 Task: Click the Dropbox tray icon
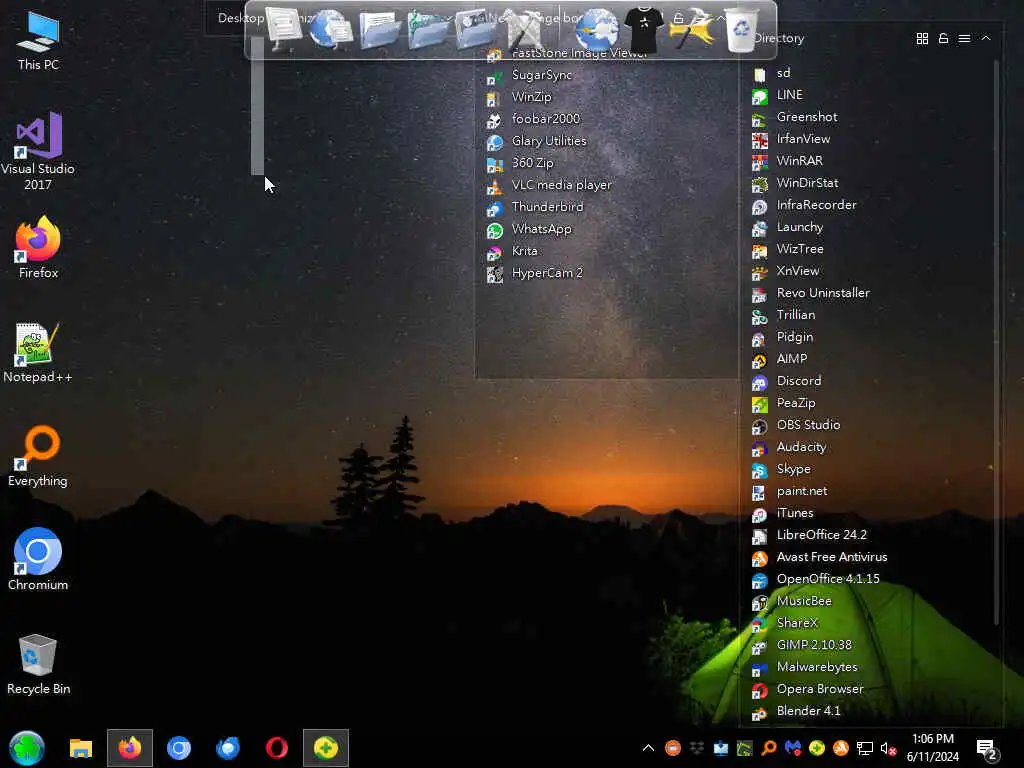[x=697, y=748]
